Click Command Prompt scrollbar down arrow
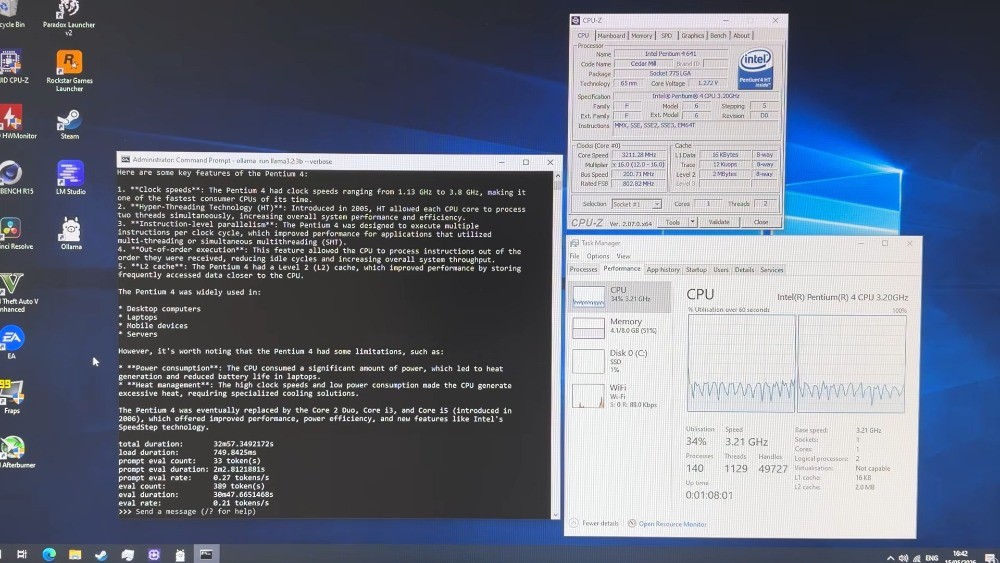 click(555, 514)
